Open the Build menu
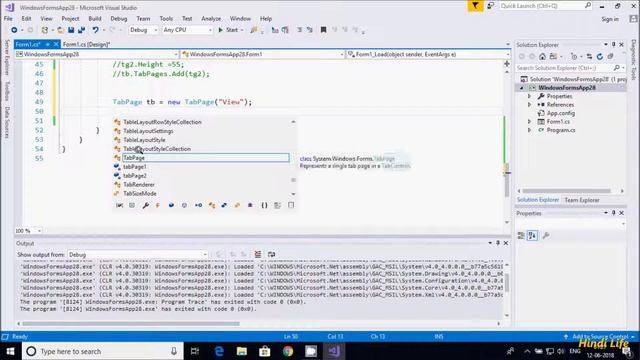 click(95, 18)
